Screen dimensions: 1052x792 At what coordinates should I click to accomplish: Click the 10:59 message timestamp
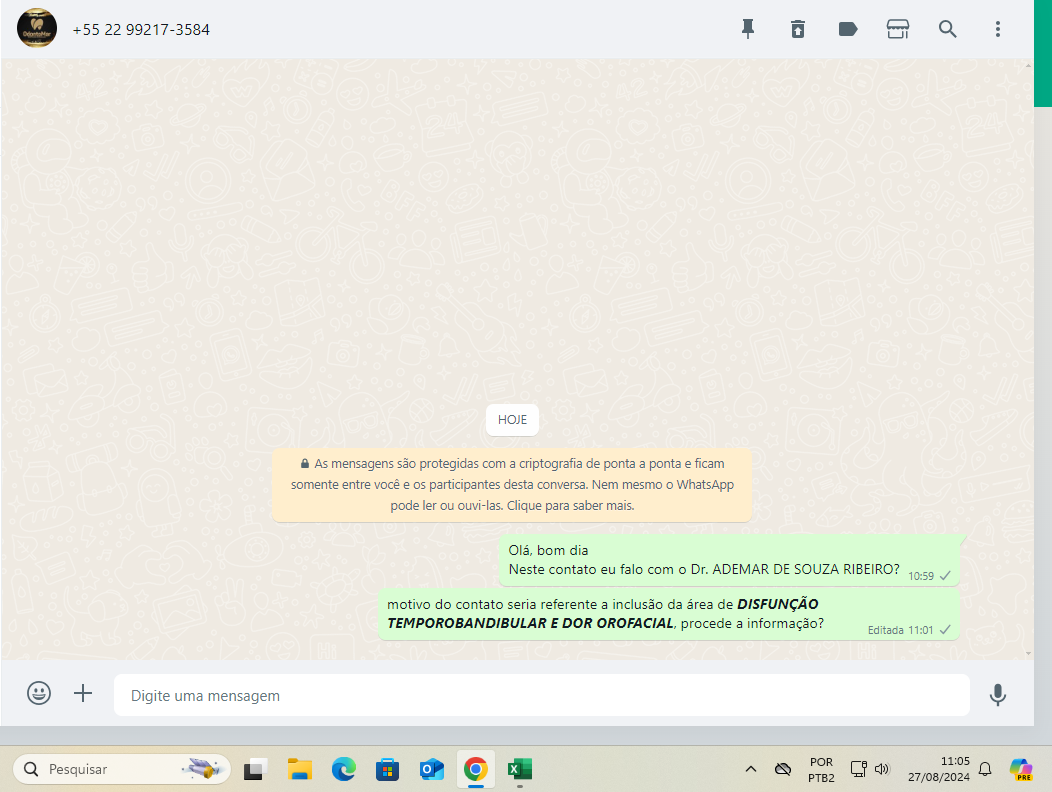[x=920, y=576]
